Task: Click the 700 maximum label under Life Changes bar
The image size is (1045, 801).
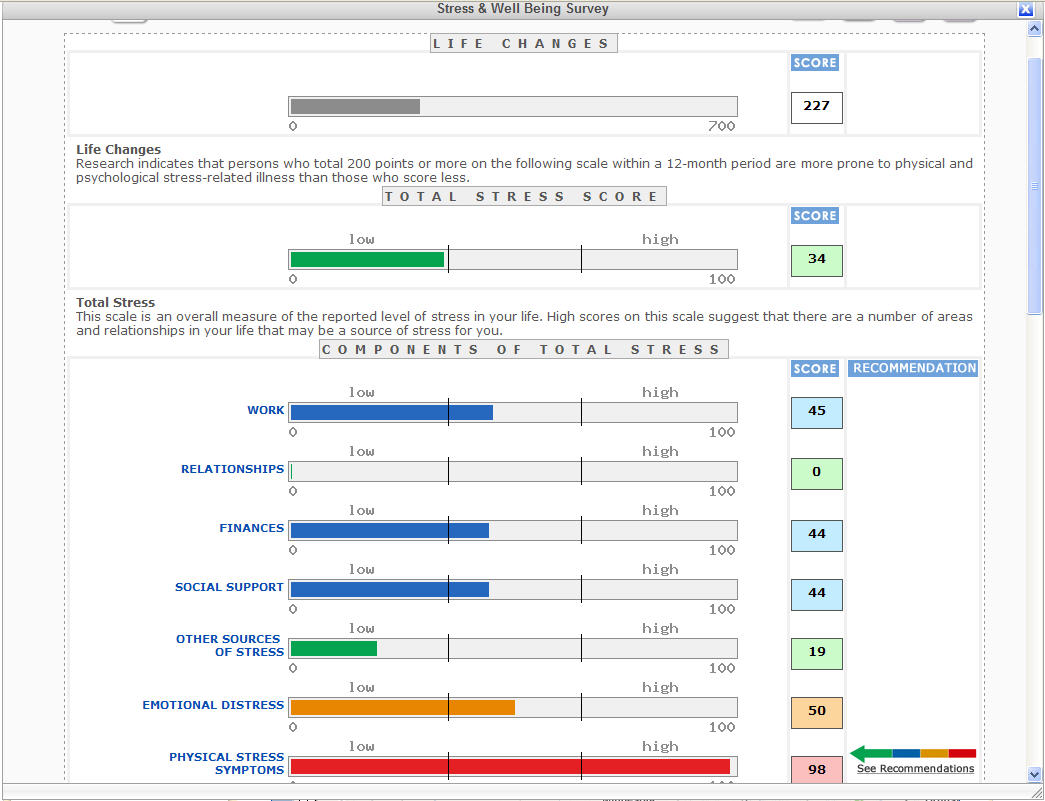Action: click(722, 127)
